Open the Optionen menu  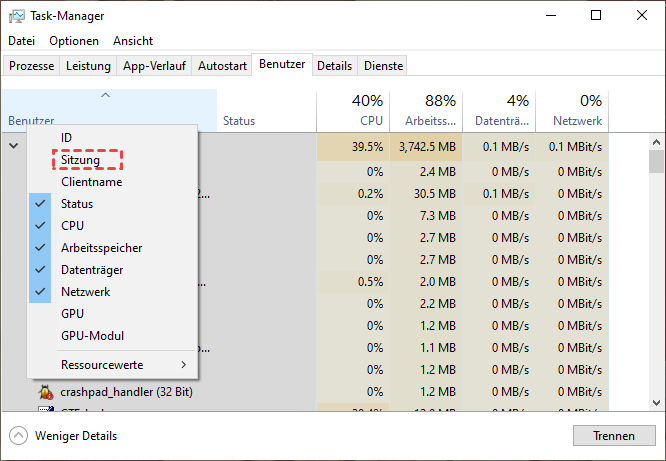(x=74, y=41)
